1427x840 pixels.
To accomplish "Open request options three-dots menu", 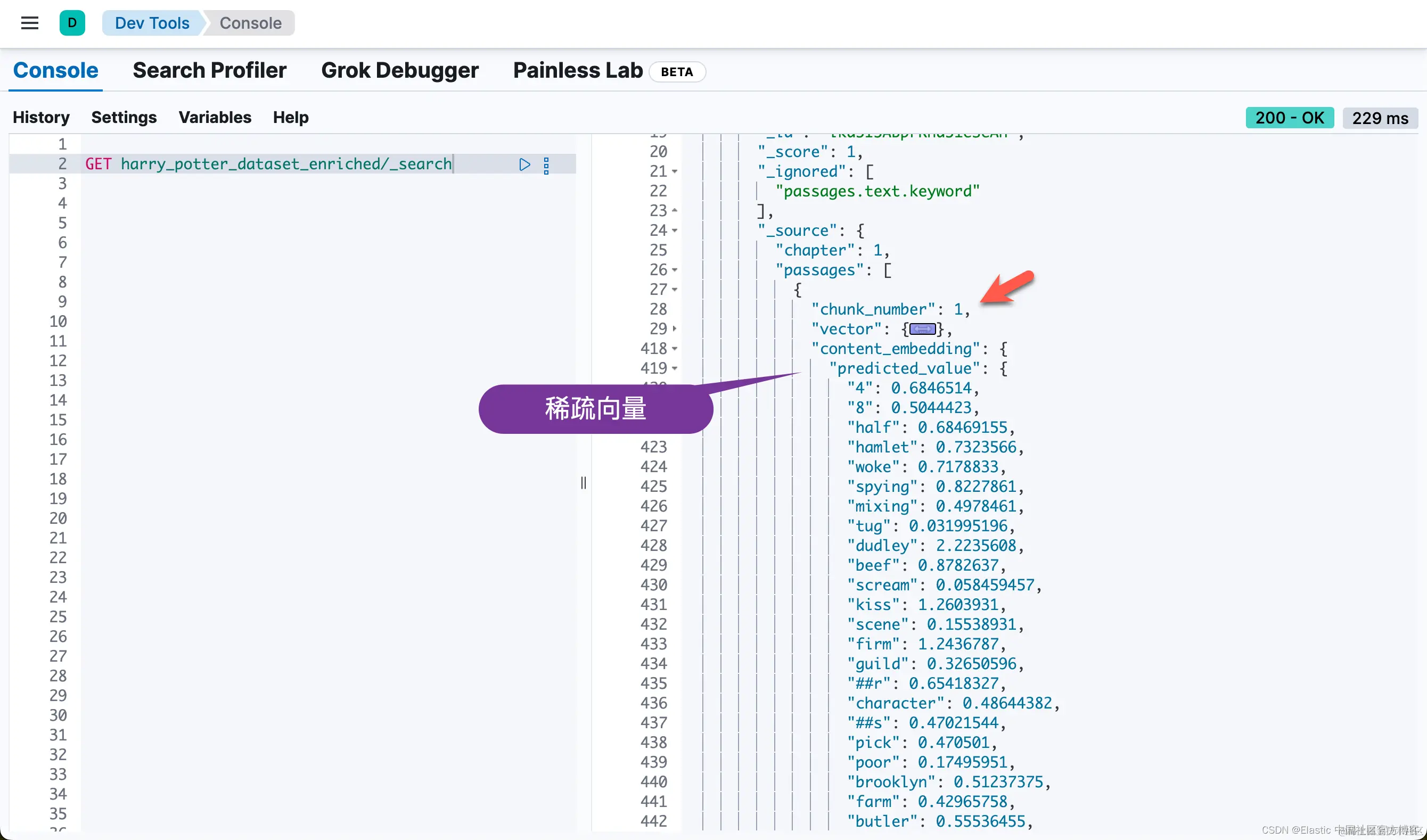I will pyautogui.click(x=546, y=166).
